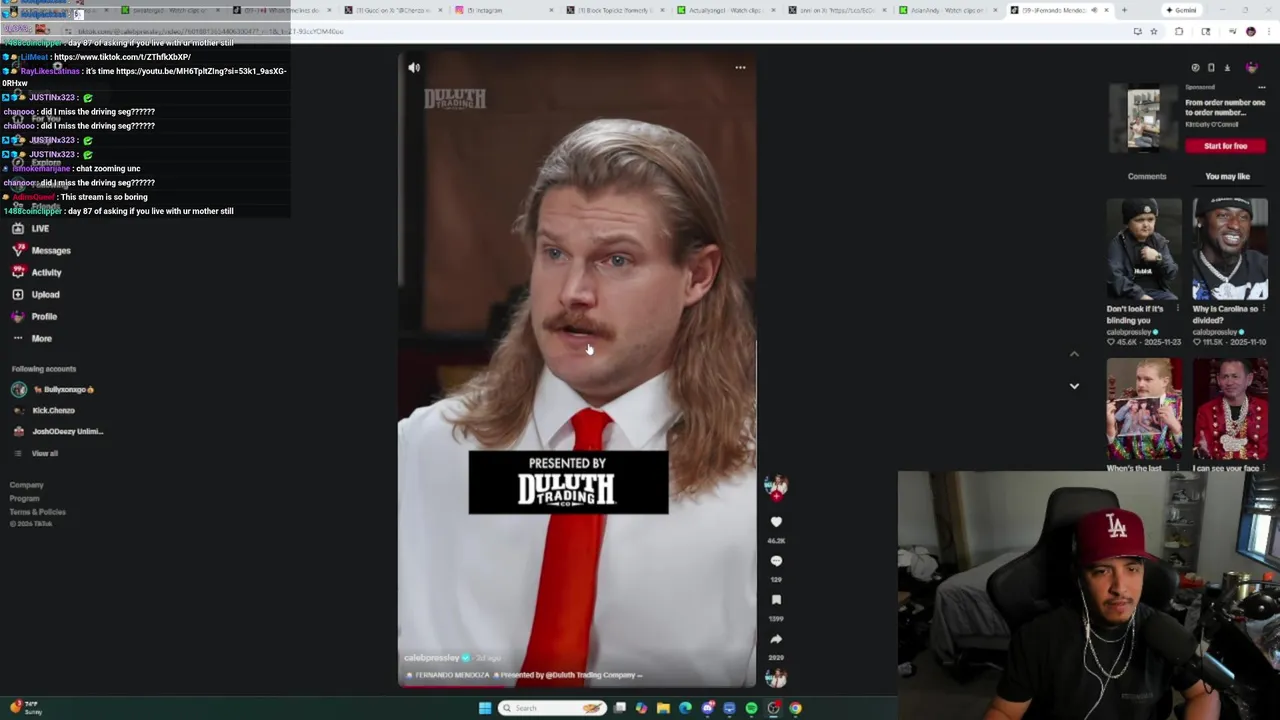
Task: Open the Program footer link
Action: click(x=25, y=498)
